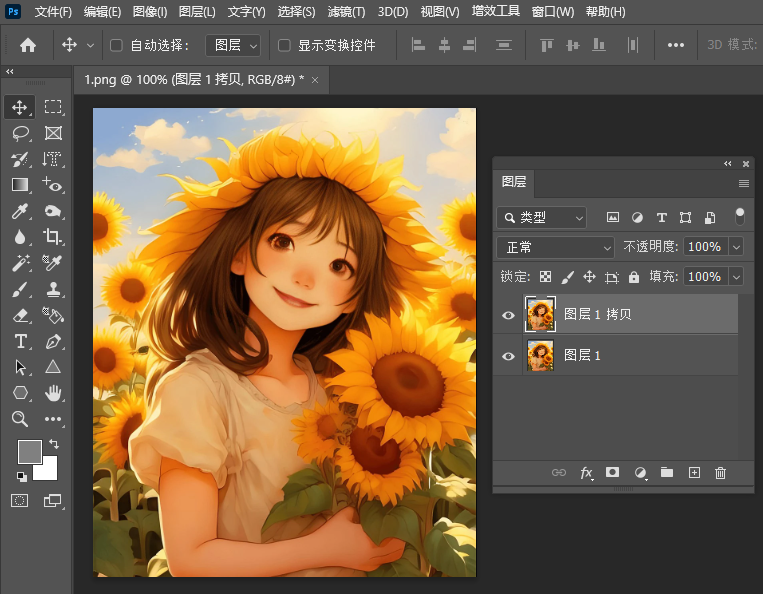Image resolution: width=763 pixels, height=594 pixels.
Task: Select the Hand tool
Action: (x=52, y=393)
